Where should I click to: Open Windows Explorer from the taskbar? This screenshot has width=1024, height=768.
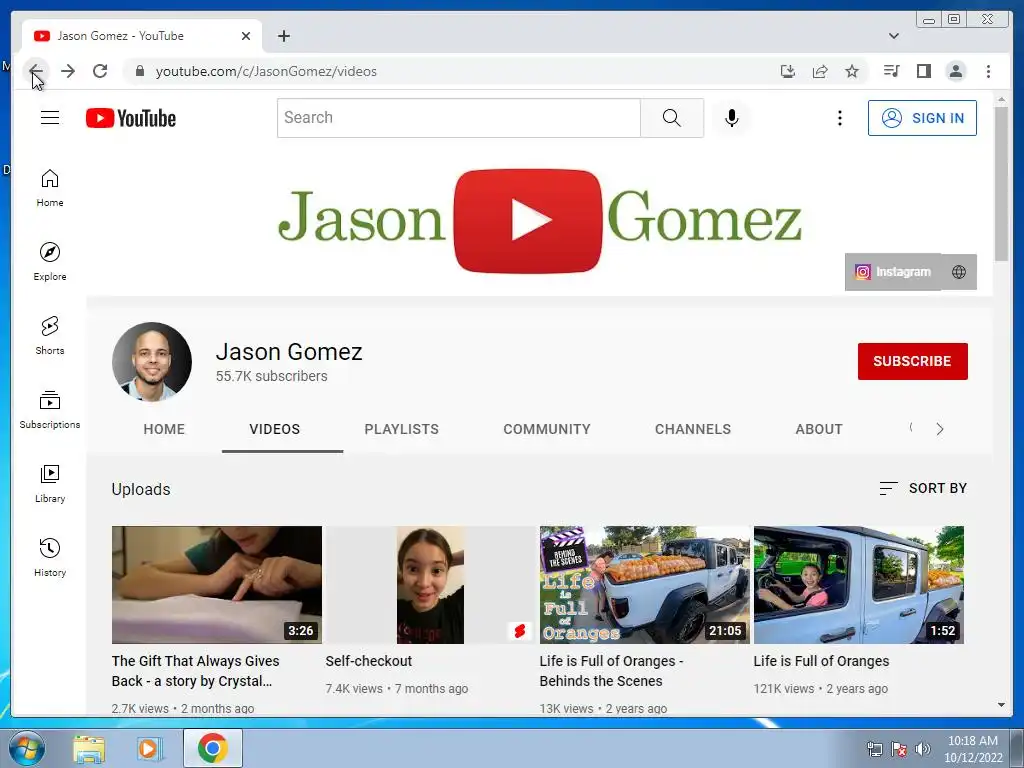89,748
